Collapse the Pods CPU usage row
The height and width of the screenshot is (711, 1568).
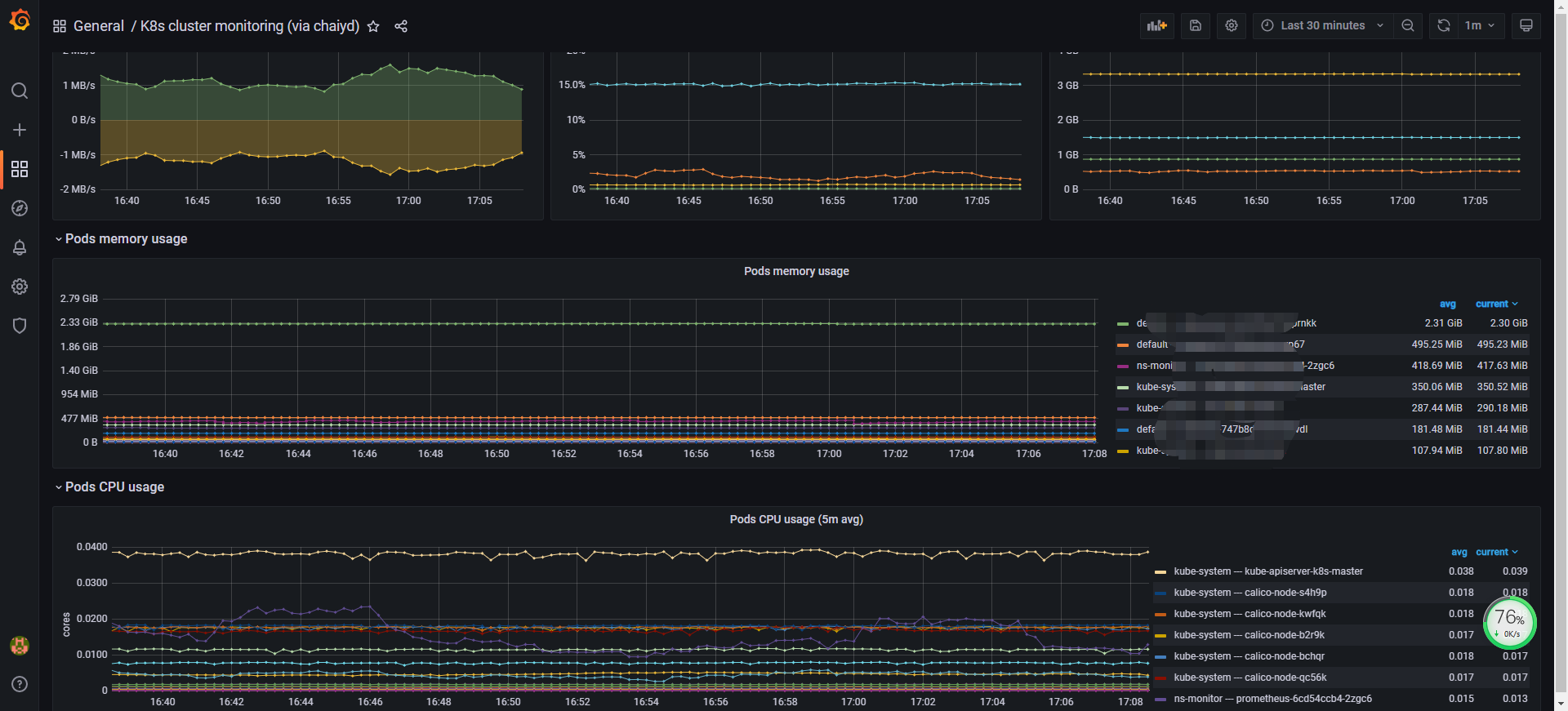pyautogui.click(x=110, y=487)
